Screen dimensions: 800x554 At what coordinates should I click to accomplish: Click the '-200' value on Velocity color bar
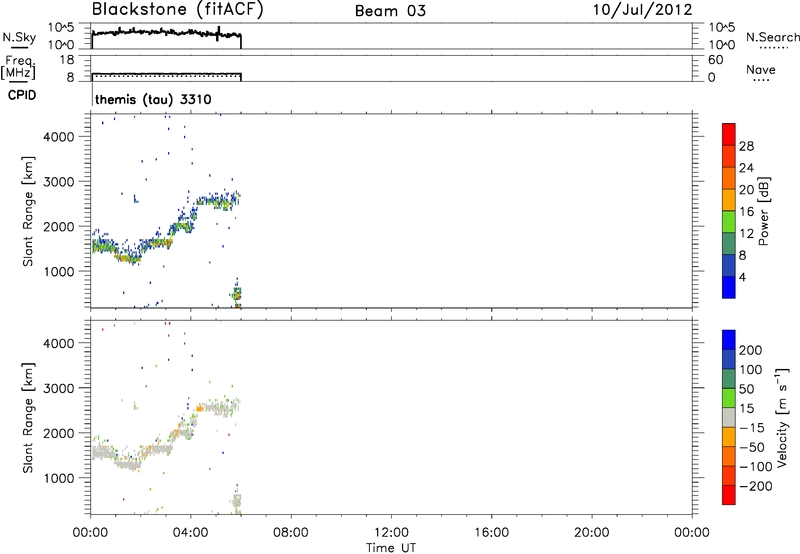point(756,486)
